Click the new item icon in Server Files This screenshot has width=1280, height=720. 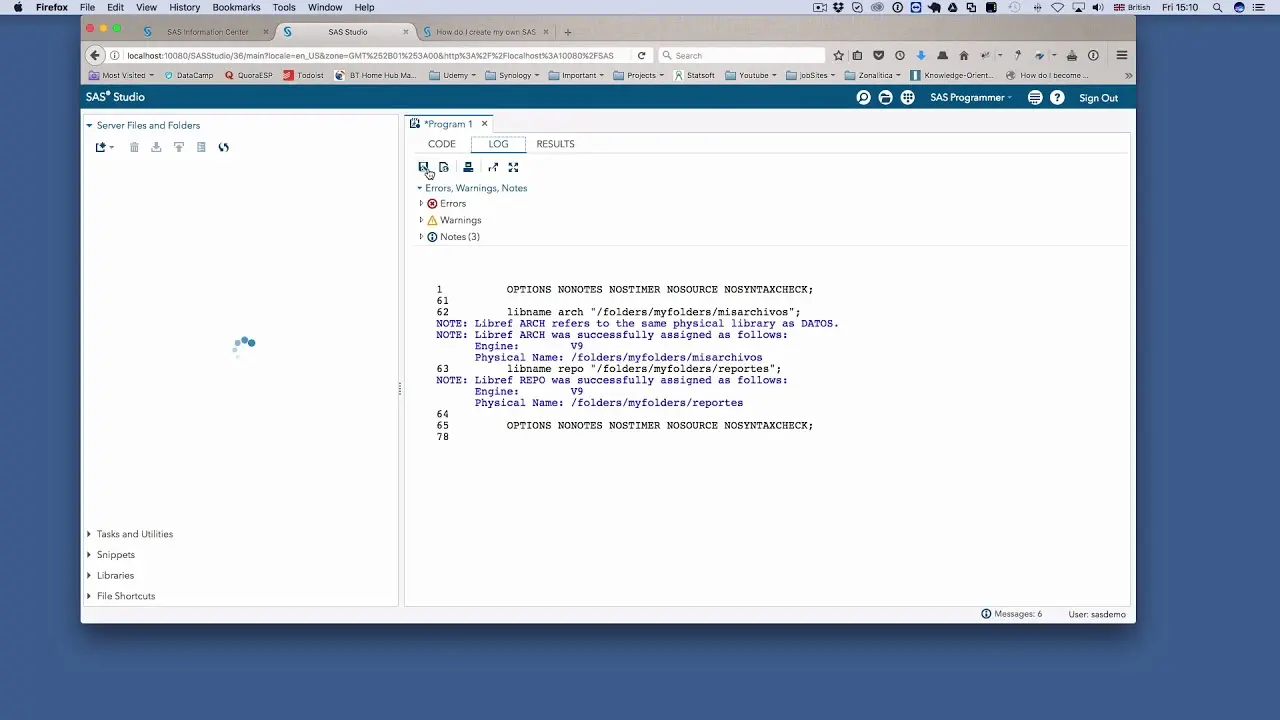(x=101, y=147)
